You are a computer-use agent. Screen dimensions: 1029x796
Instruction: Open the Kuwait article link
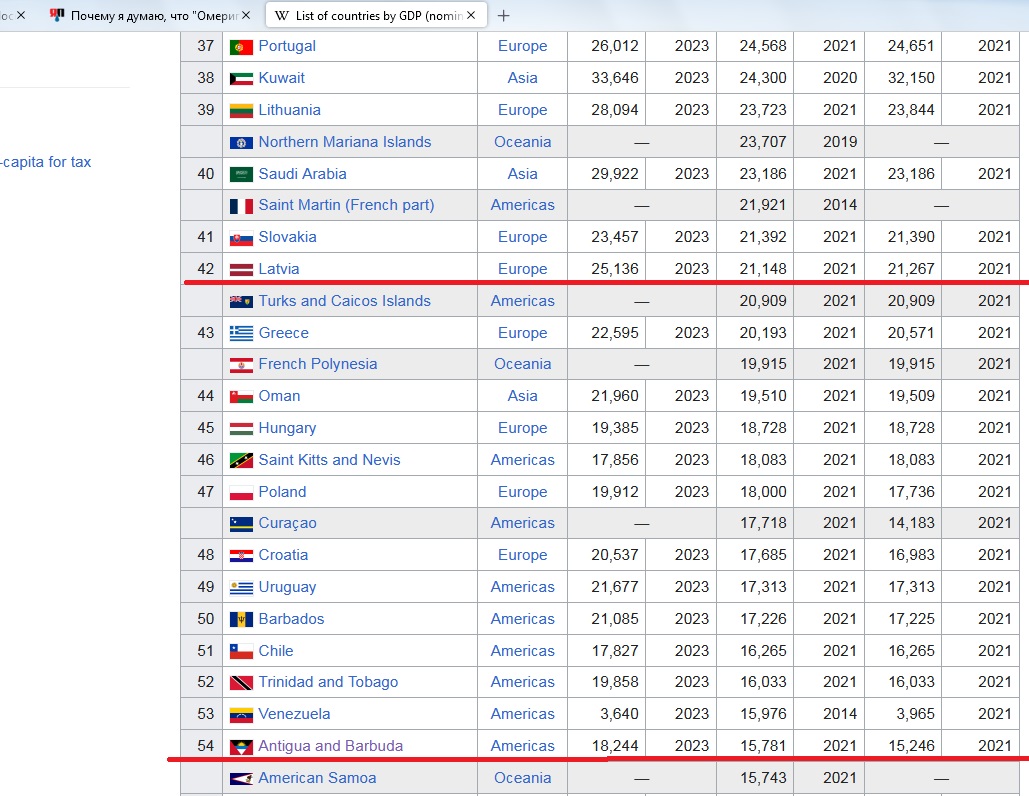(282, 77)
